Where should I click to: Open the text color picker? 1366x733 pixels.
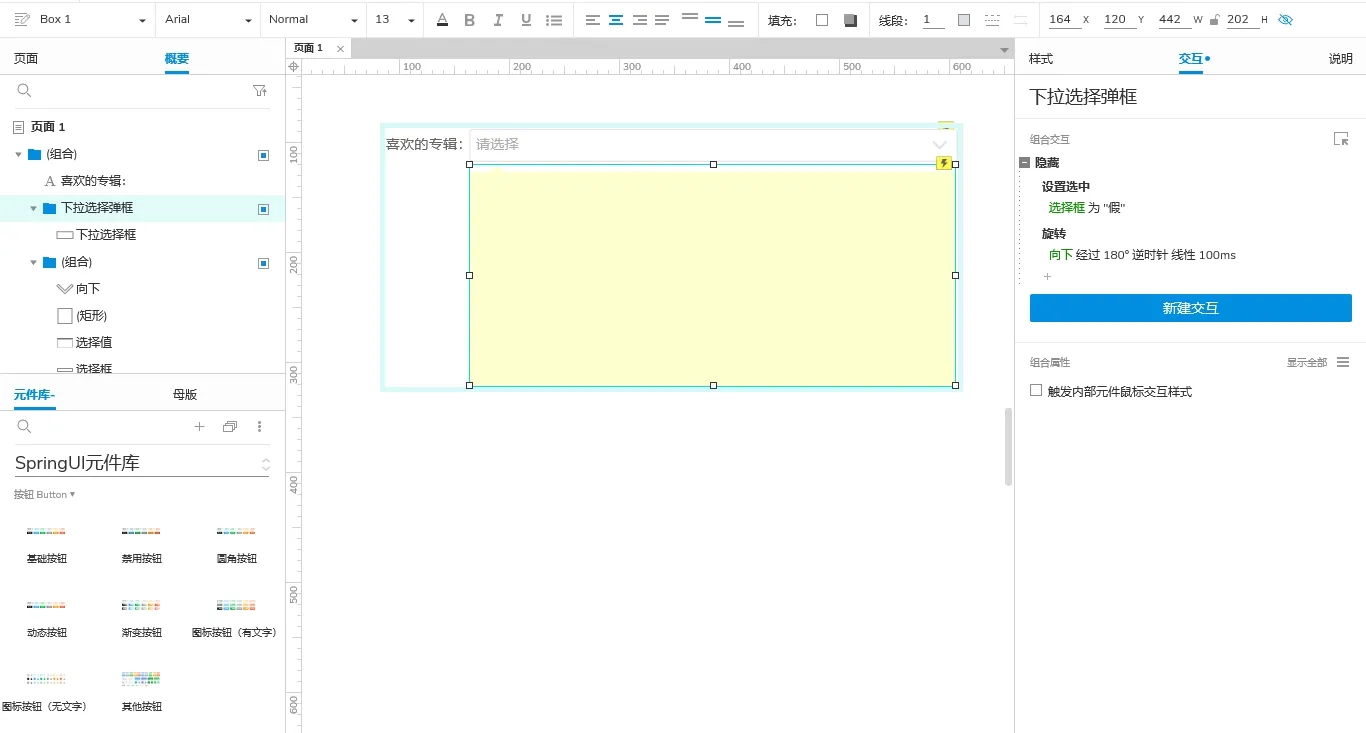(x=443, y=20)
